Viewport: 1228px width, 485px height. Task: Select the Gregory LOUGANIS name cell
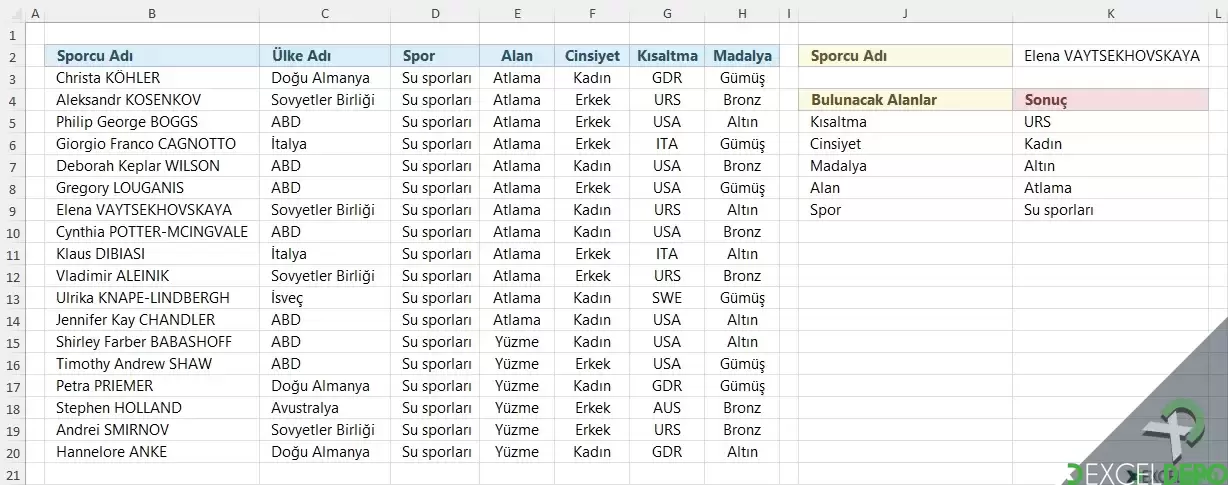coord(151,188)
